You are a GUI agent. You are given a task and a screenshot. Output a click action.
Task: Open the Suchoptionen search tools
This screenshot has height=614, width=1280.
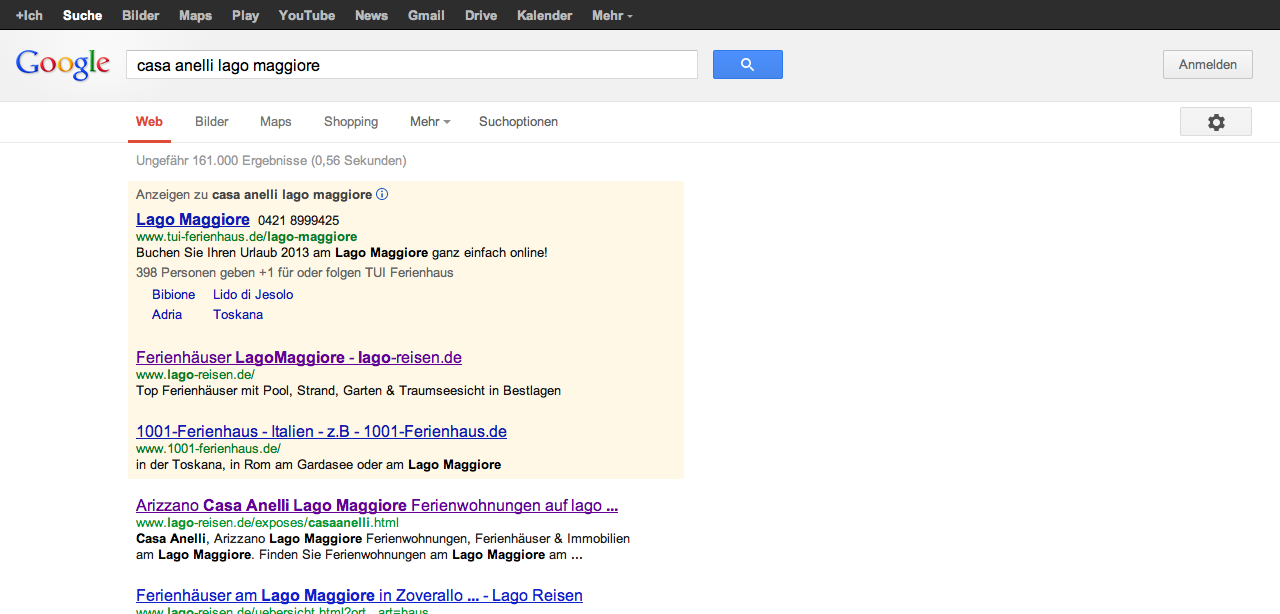[518, 122]
